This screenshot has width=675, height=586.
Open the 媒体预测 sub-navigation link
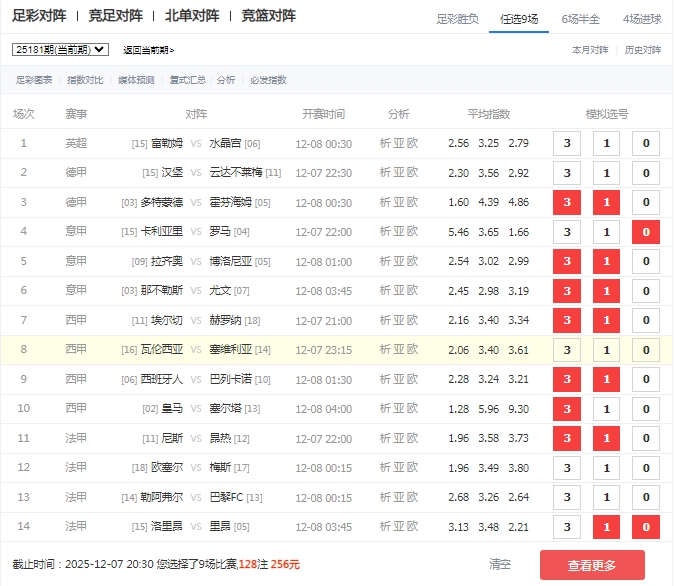pos(136,80)
